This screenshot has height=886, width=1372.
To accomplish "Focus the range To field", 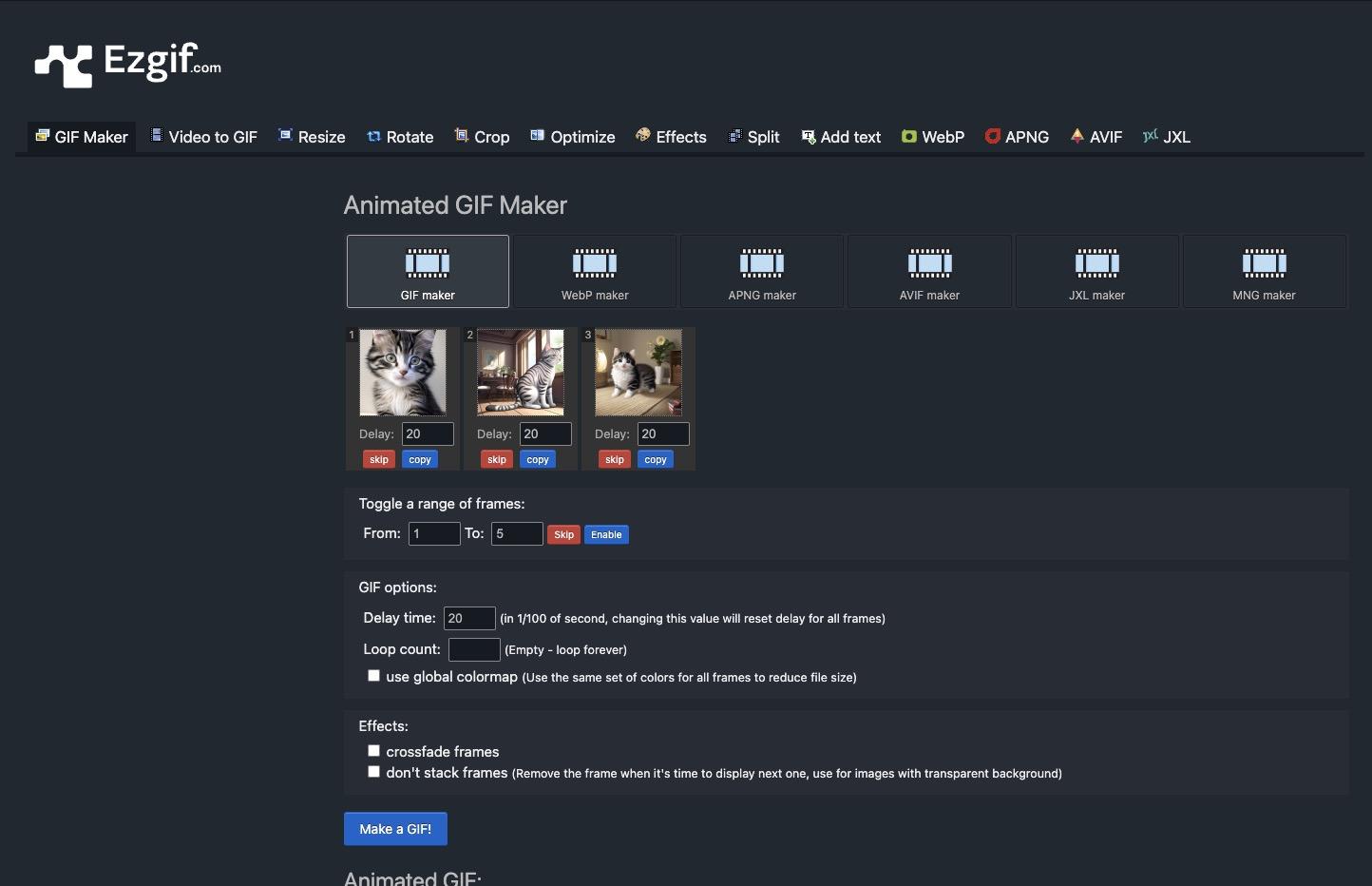I will [517, 533].
